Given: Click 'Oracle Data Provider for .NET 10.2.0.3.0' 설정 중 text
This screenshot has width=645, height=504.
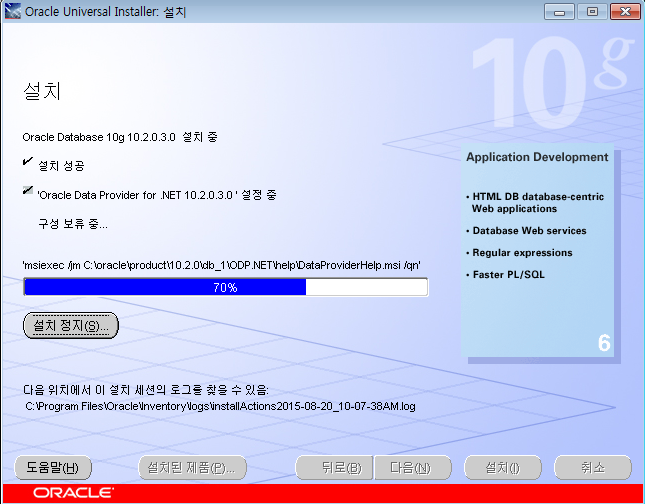Looking at the screenshot, I should coord(157,195).
